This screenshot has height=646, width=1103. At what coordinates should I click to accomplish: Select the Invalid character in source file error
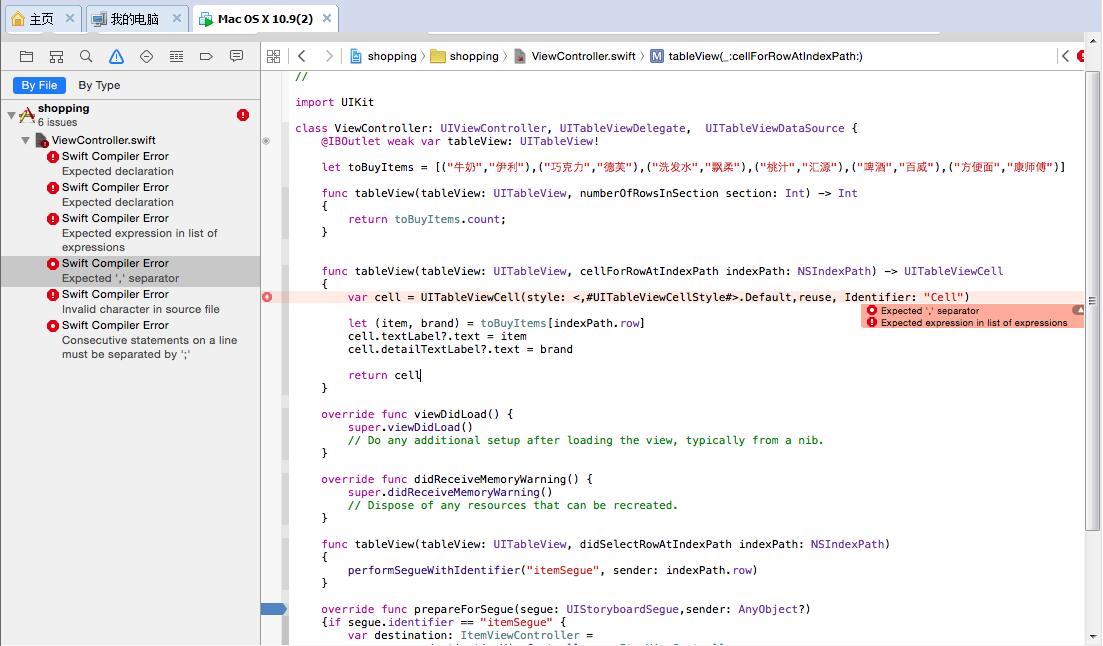coord(131,302)
